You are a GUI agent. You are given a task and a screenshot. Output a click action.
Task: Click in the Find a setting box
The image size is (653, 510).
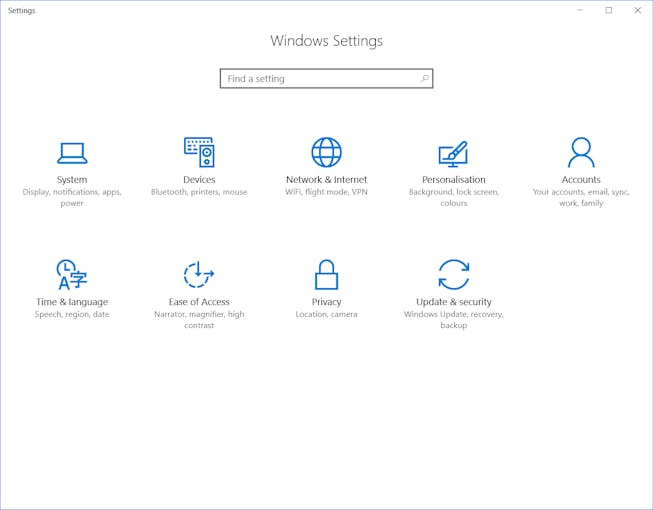[x=326, y=78]
